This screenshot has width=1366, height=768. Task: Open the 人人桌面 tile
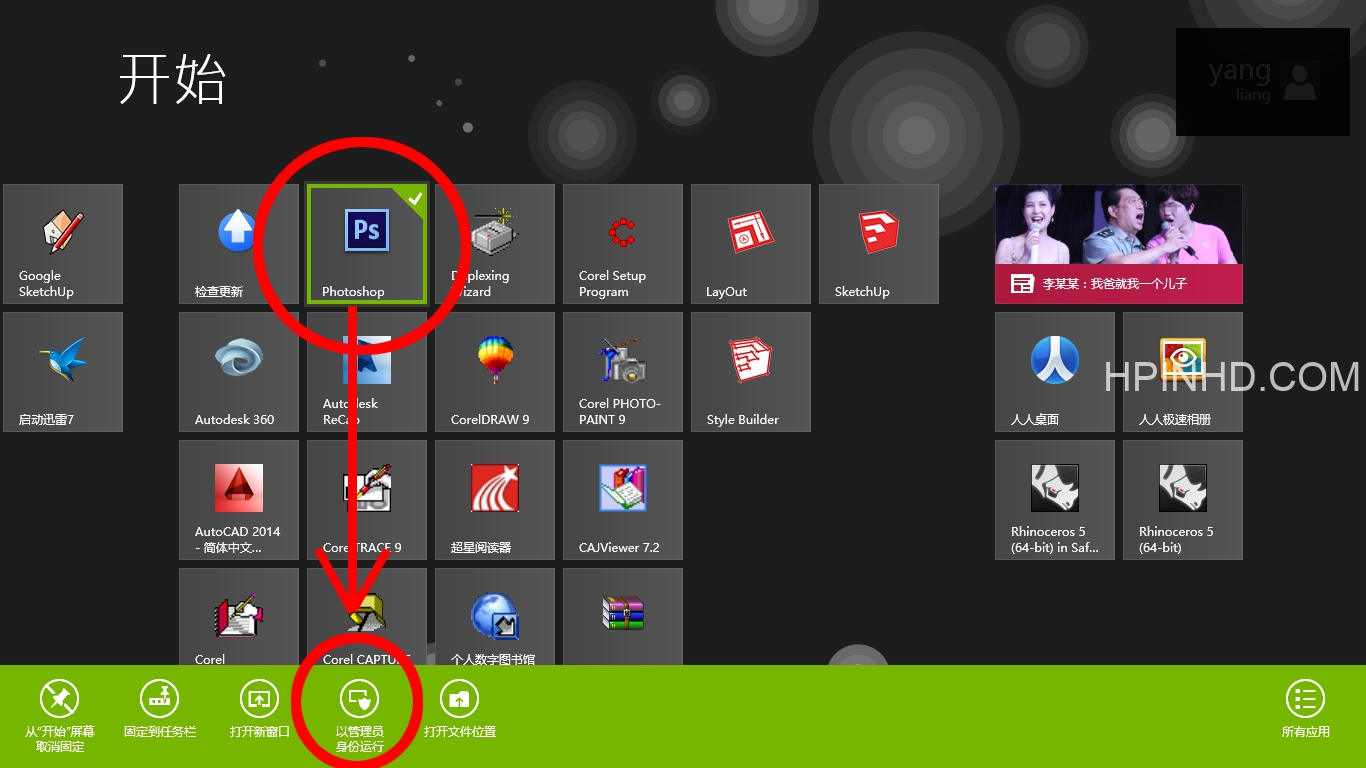(1055, 372)
